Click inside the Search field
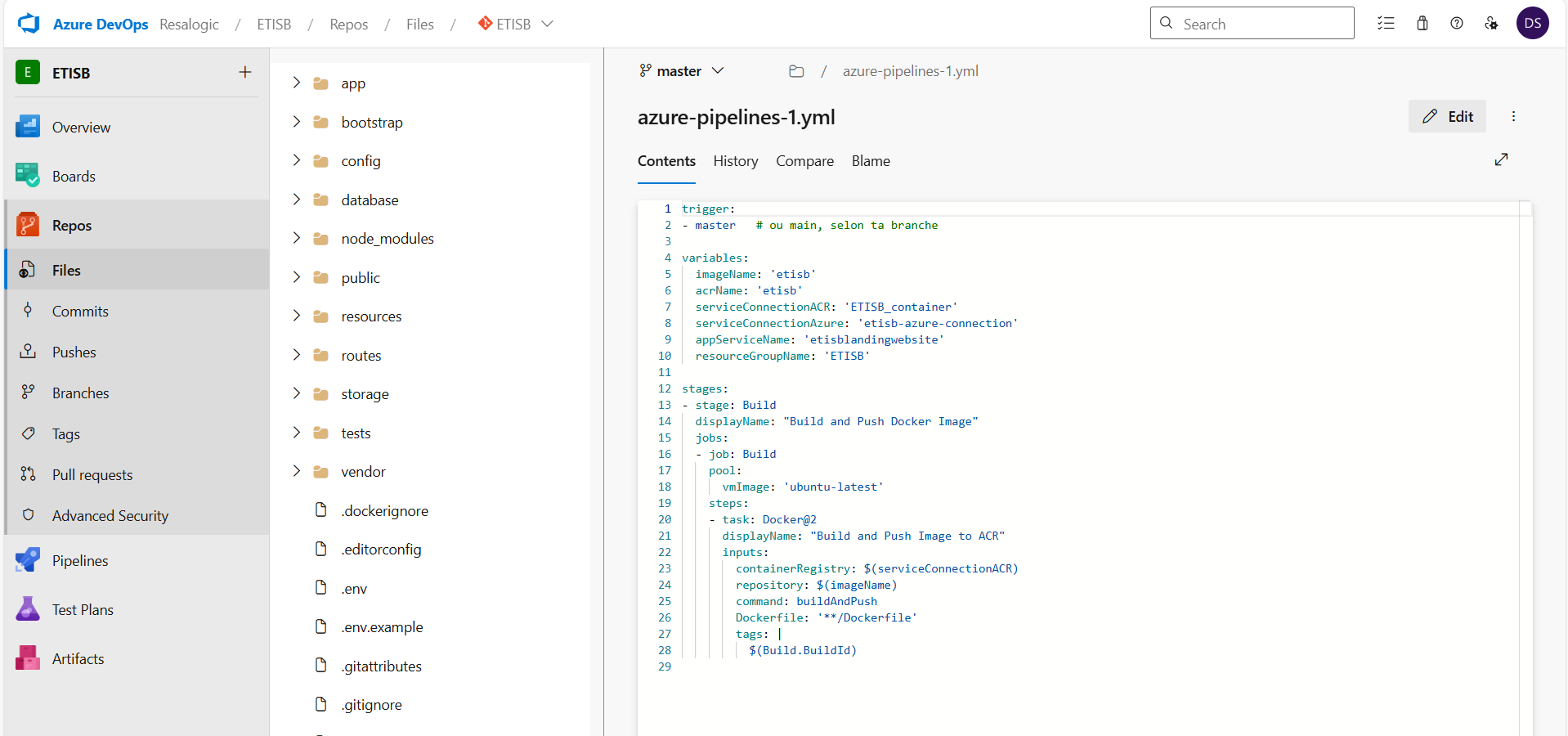 point(1252,24)
